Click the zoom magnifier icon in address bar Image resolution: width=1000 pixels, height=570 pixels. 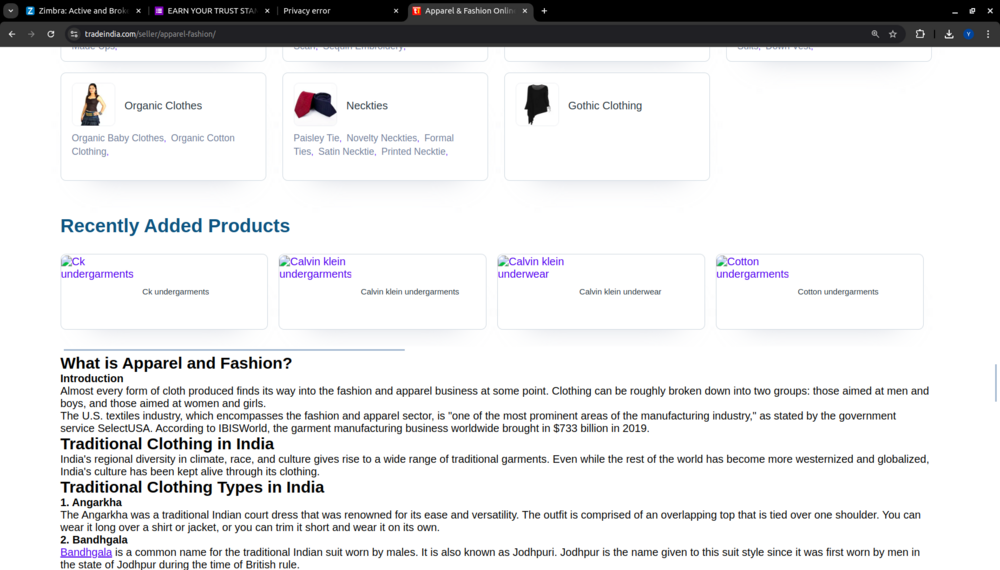click(875, 34)
